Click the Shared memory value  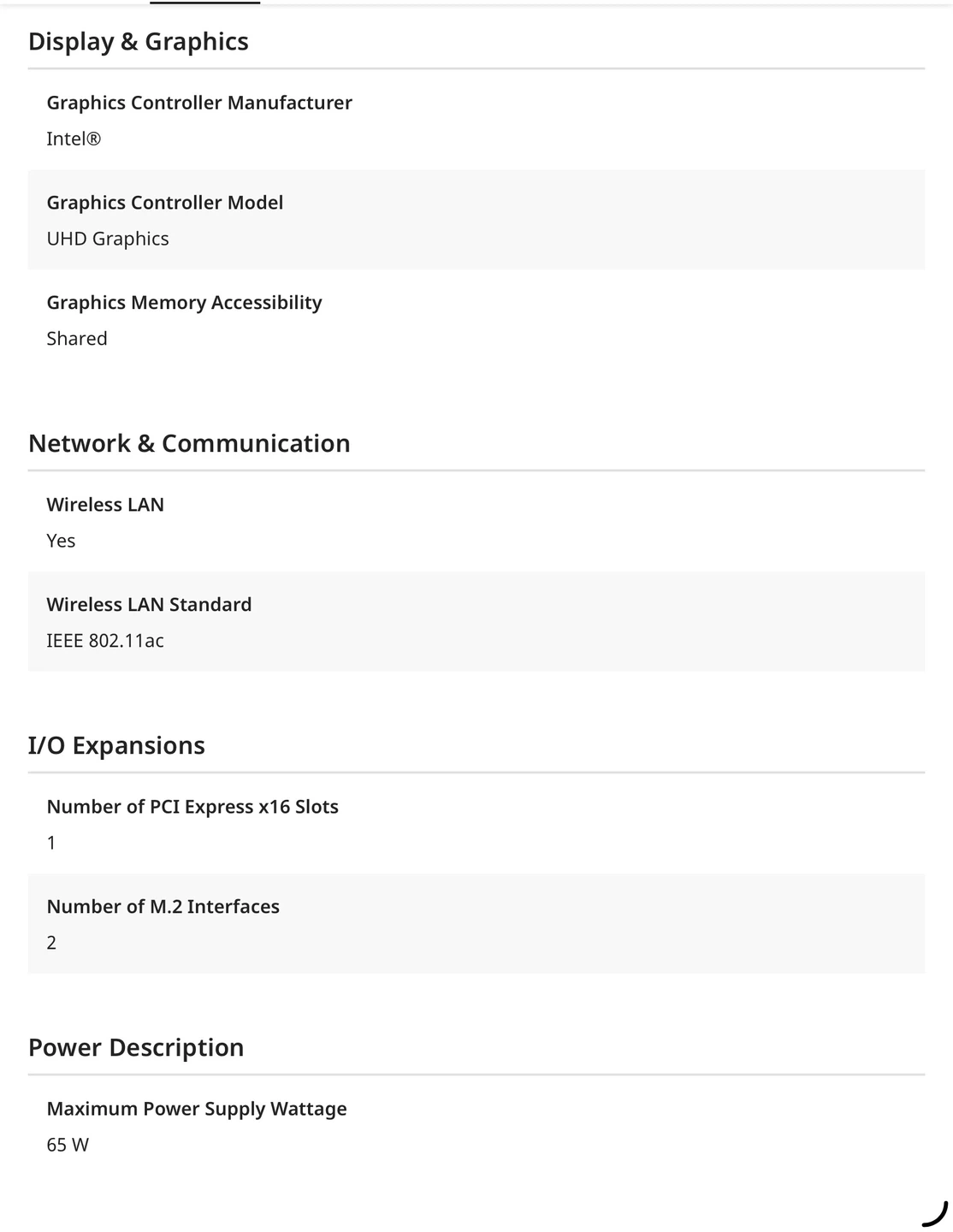point(77,339)
